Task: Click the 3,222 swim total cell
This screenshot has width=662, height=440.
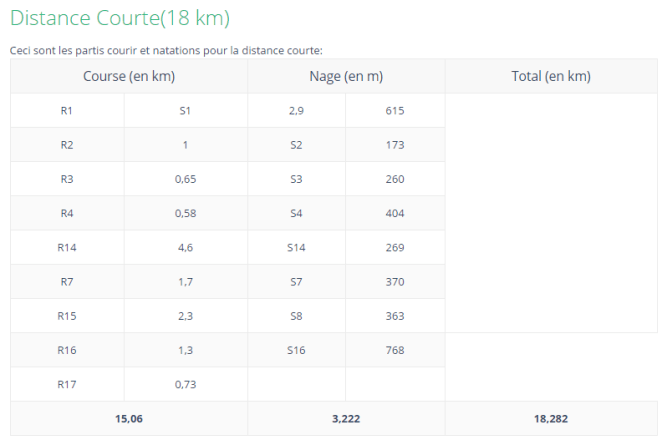Action: coord(346,419)
